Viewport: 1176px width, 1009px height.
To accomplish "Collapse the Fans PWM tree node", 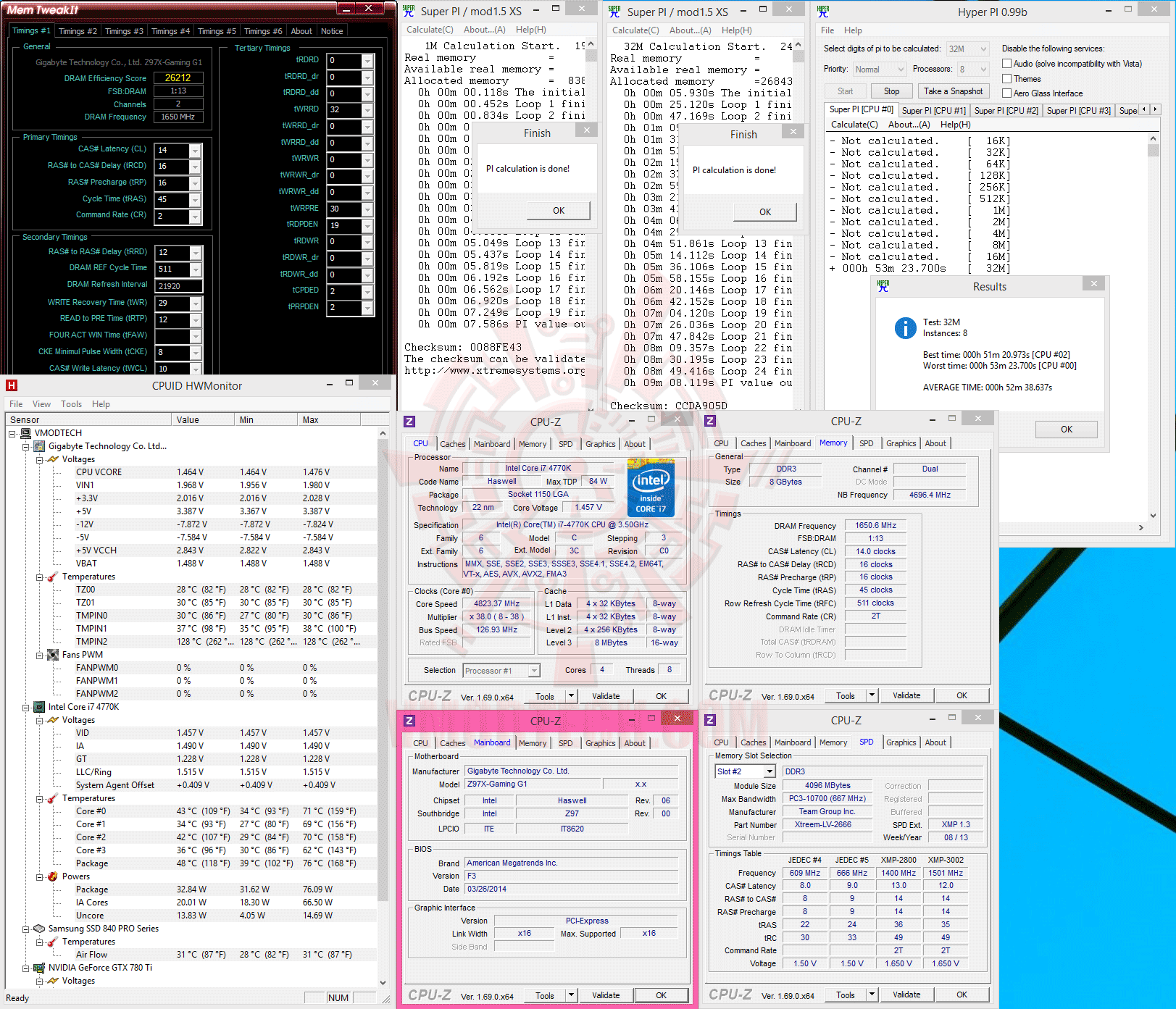I will coord(39,656).
